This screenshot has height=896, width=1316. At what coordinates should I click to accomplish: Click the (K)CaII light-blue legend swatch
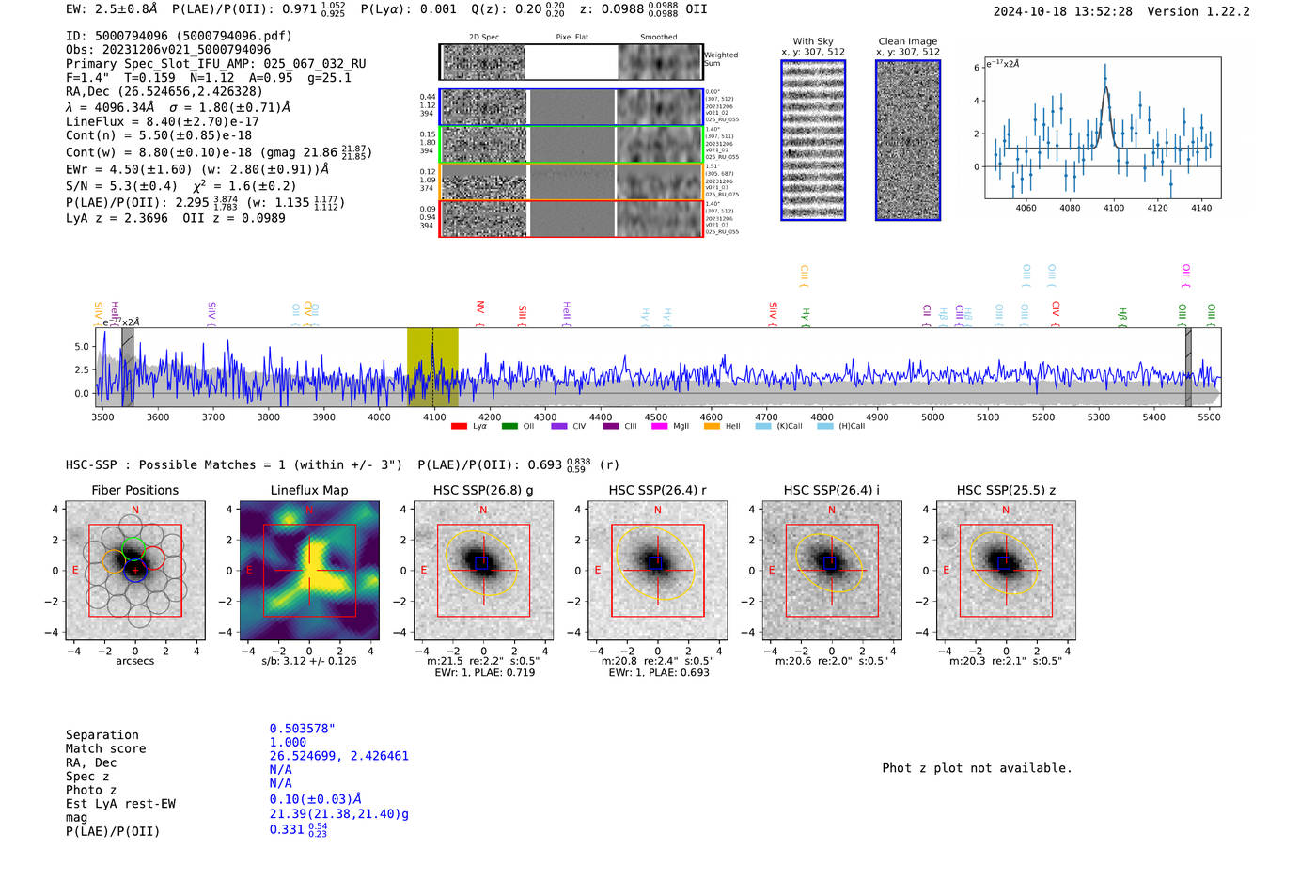(x=763, y=426)
